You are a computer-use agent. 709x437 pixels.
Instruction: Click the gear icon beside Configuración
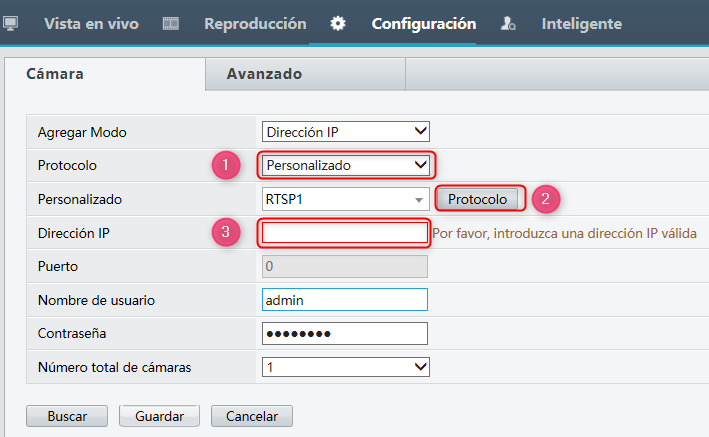pos(338,24)
